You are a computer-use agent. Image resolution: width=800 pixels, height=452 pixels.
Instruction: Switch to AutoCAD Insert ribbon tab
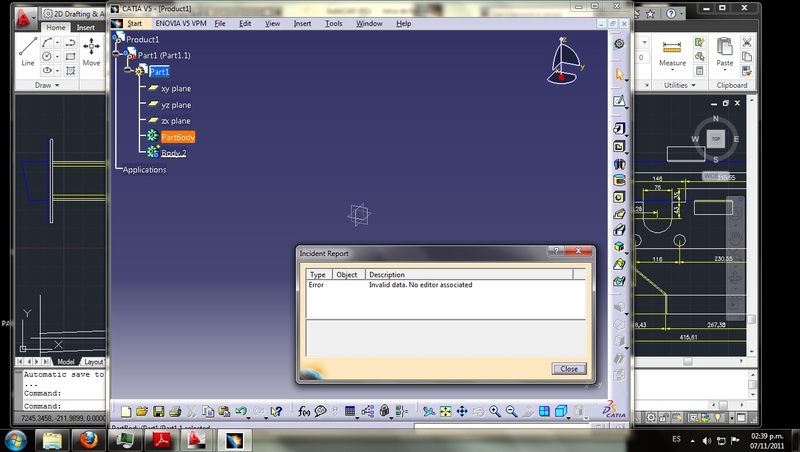point(86,28)
